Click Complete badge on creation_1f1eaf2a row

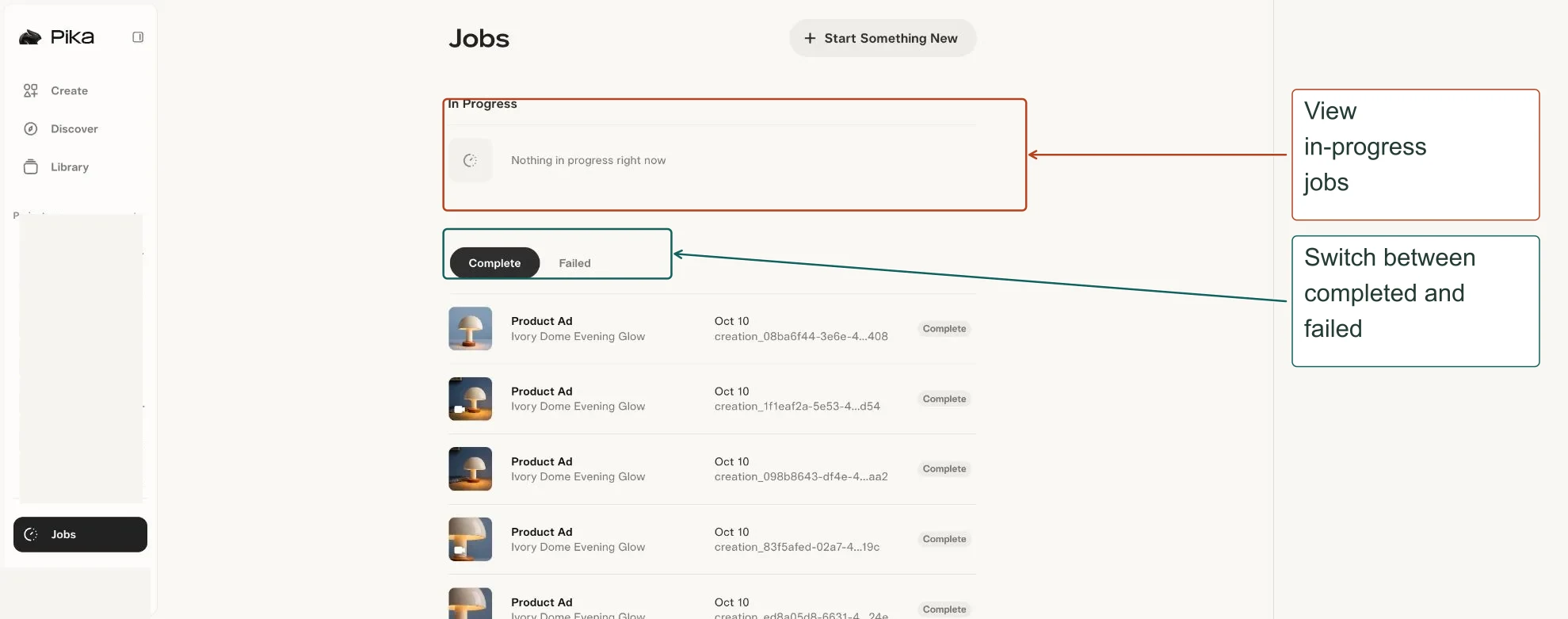(944, 399)
